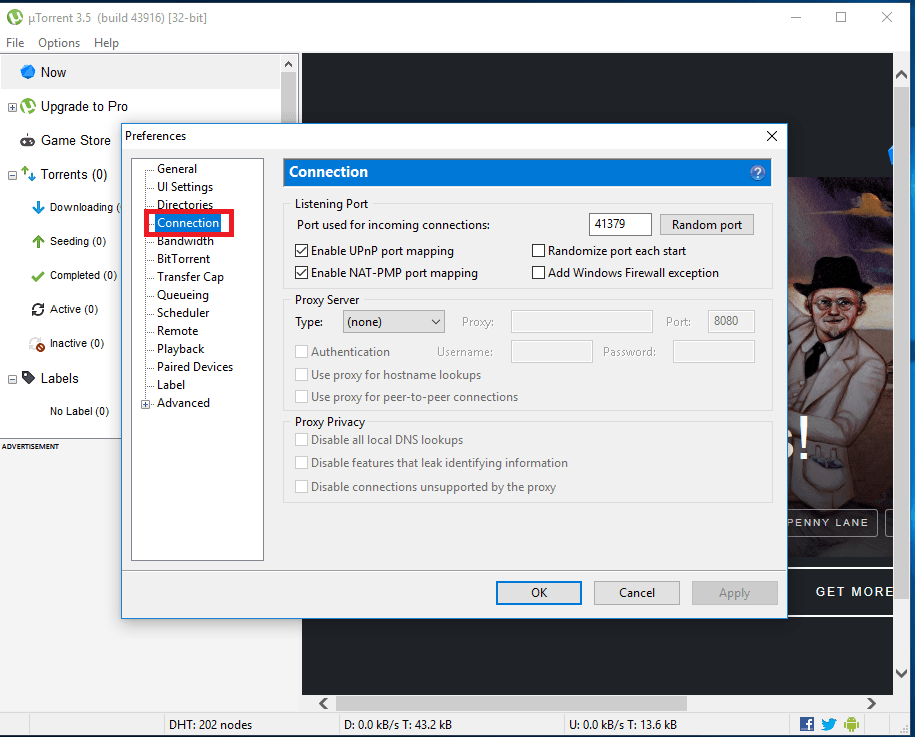The height and width of the screenshot is (737, 915).
Task: Confirm preferences with OK button
Action: (539, 593)
